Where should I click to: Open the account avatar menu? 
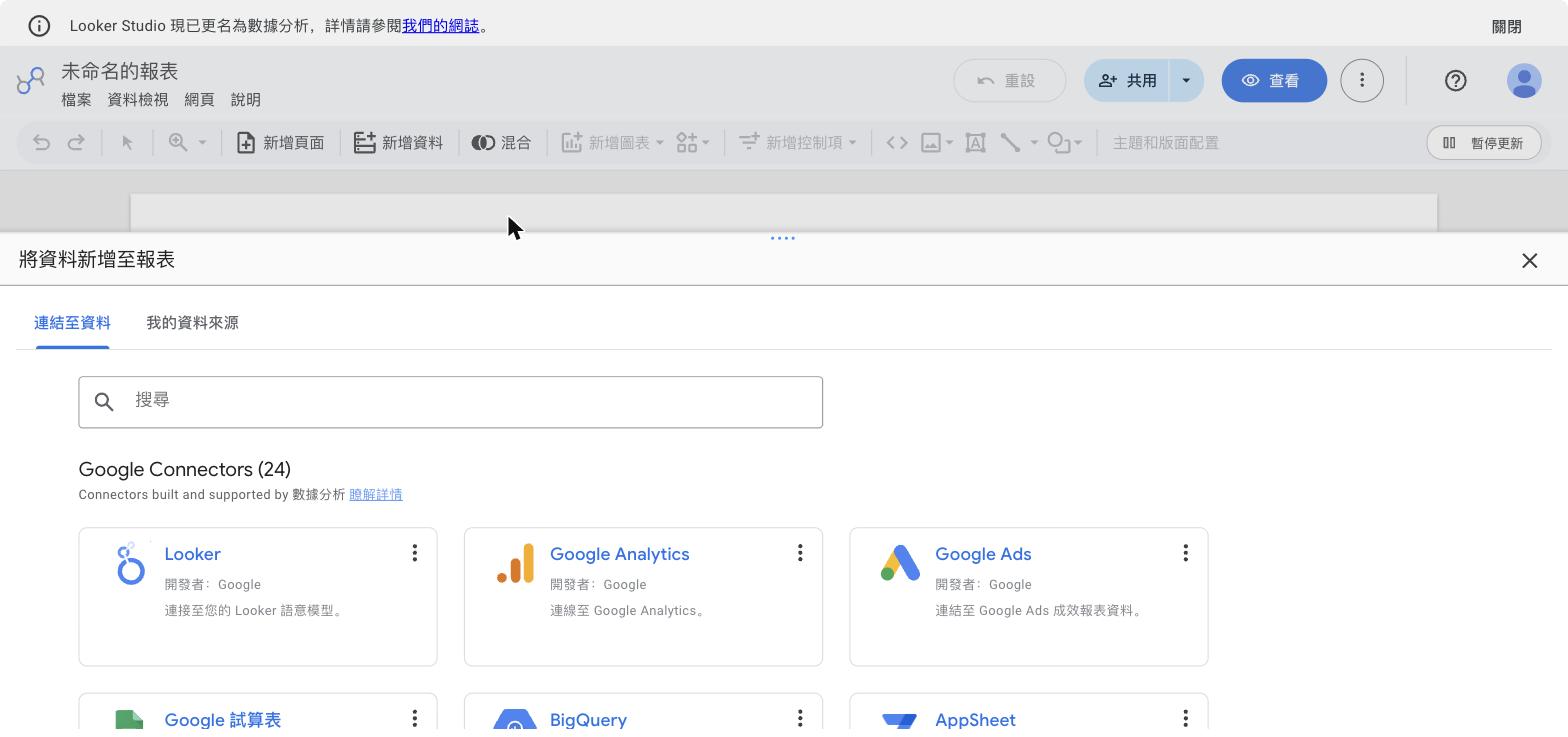tap(1524, 81)
